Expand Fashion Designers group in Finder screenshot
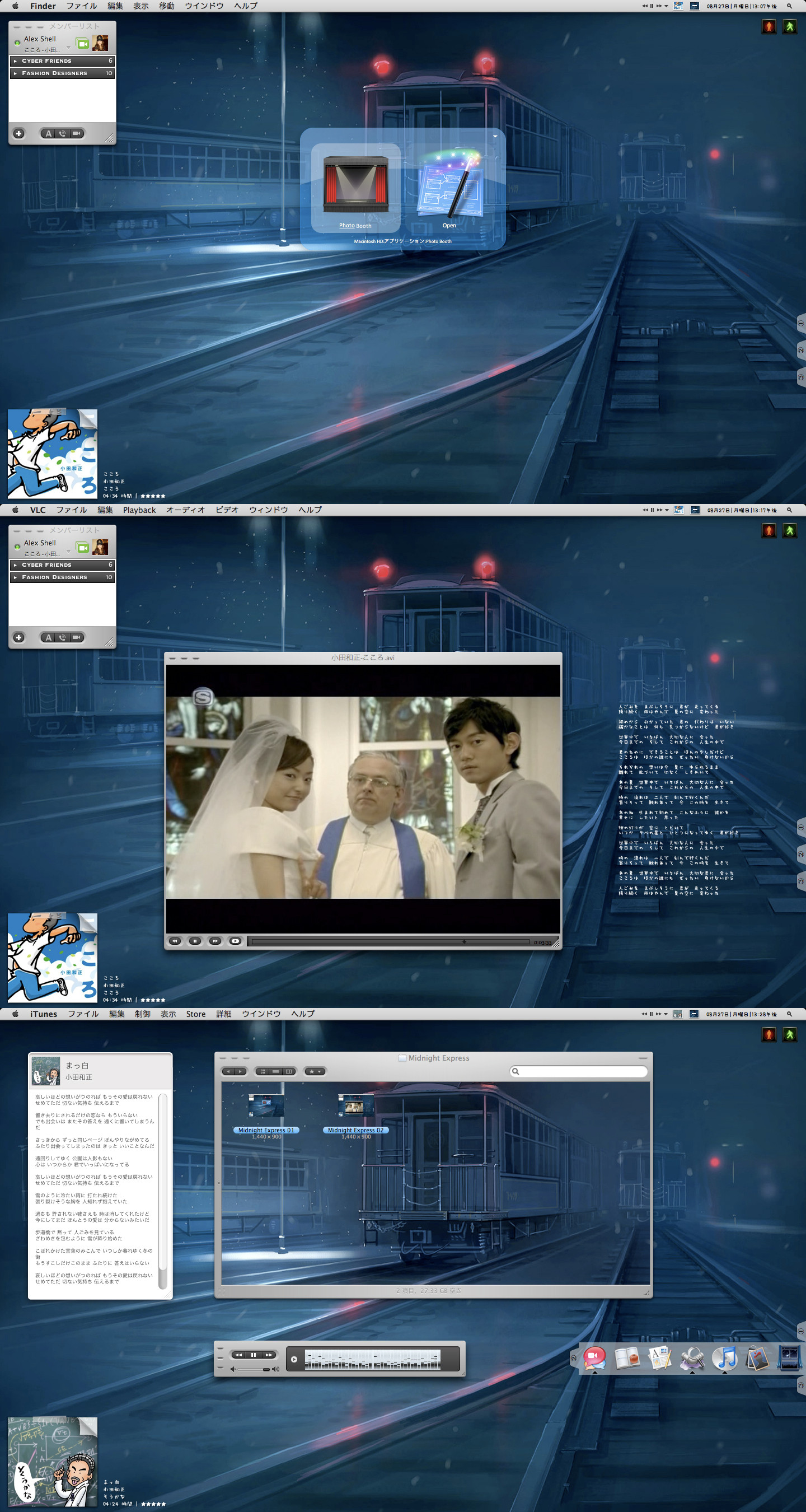Image resolution: width=806 pixels, height=1512 pixels. click(x=15, y=73)
